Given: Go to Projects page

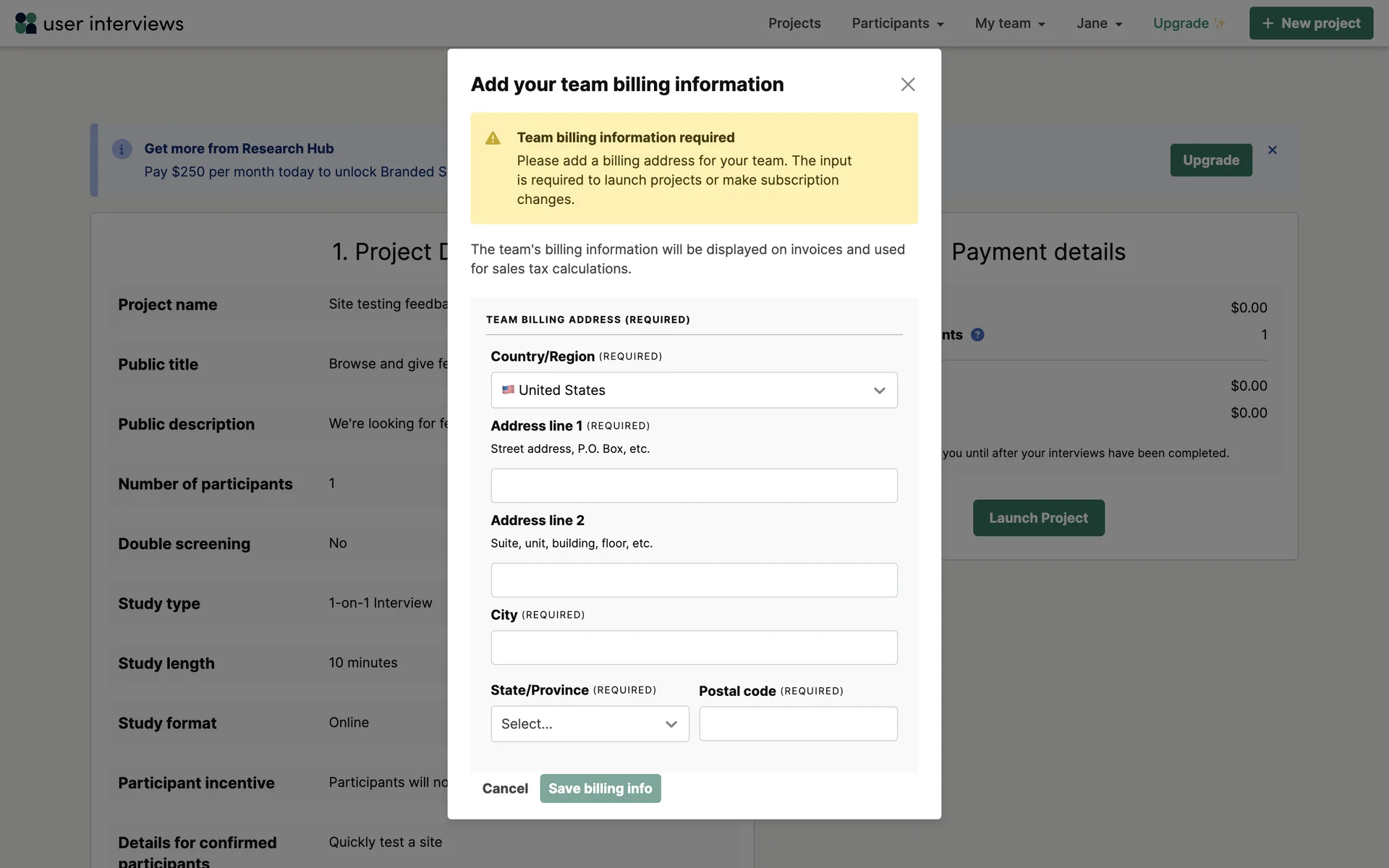Looking at the screenshot, I should (x=794, y=23).
